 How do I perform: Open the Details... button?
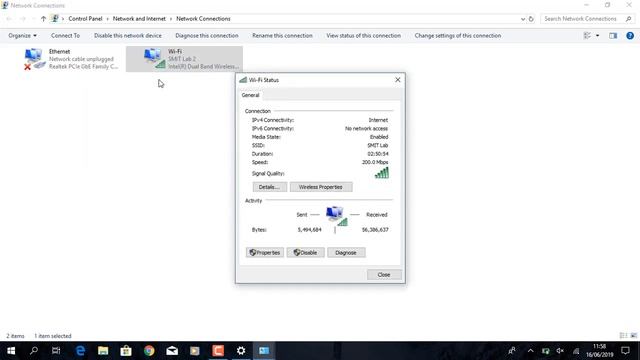pos(269,187)
